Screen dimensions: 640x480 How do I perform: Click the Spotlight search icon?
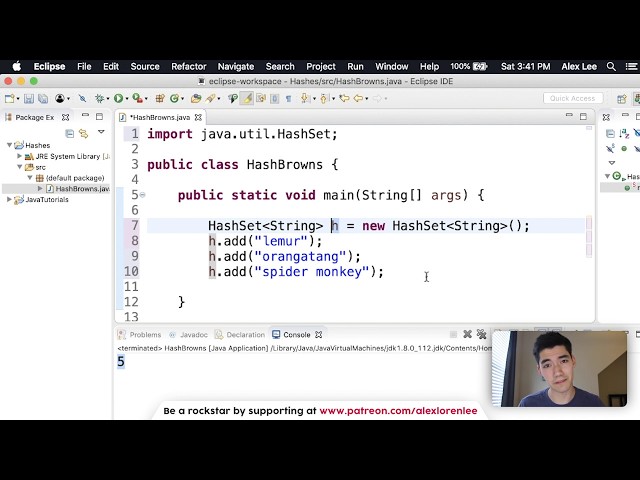[611, 66]
